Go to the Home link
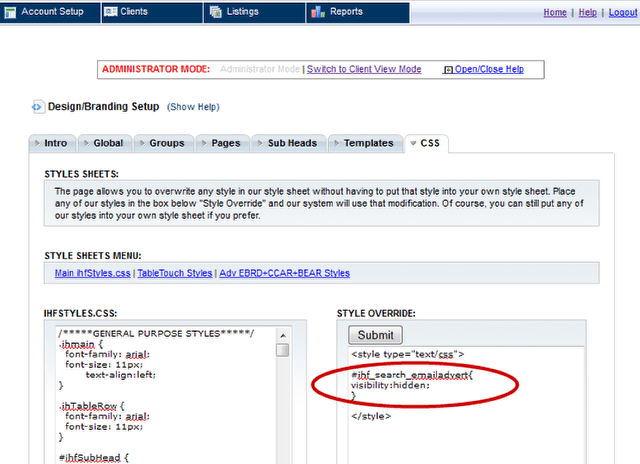The height and width of the screenshot is (464, 640). click(x=555, y=13)
